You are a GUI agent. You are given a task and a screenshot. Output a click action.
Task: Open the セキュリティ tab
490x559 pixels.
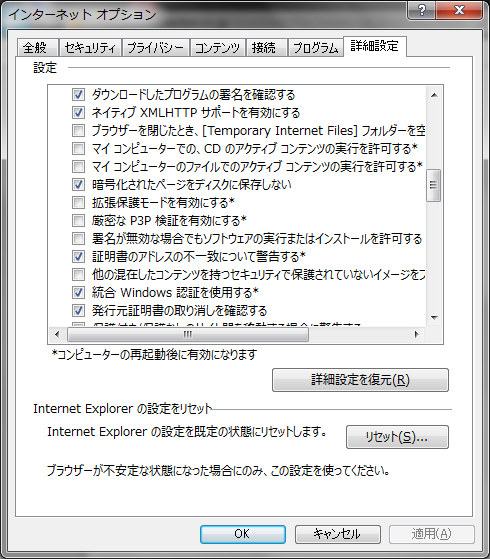pyautogui.click(x=90, y=47)
